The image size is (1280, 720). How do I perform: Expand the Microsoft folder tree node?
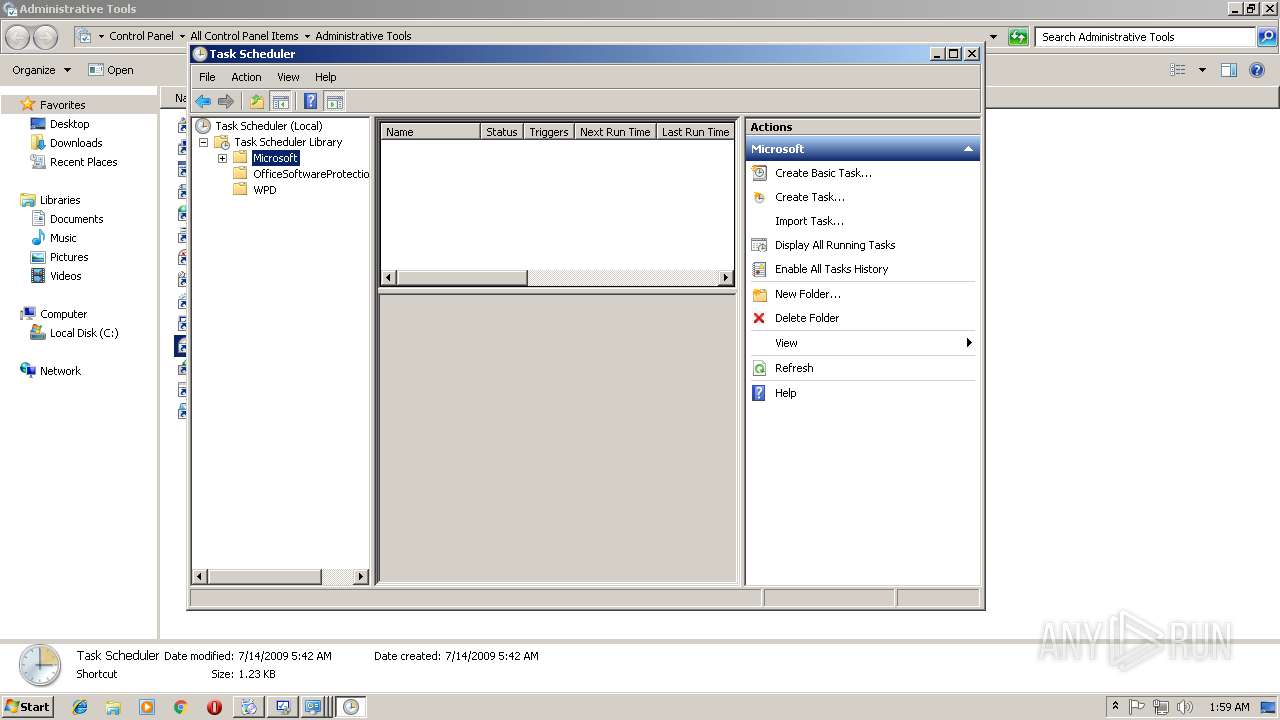click(x=222, y=158)
